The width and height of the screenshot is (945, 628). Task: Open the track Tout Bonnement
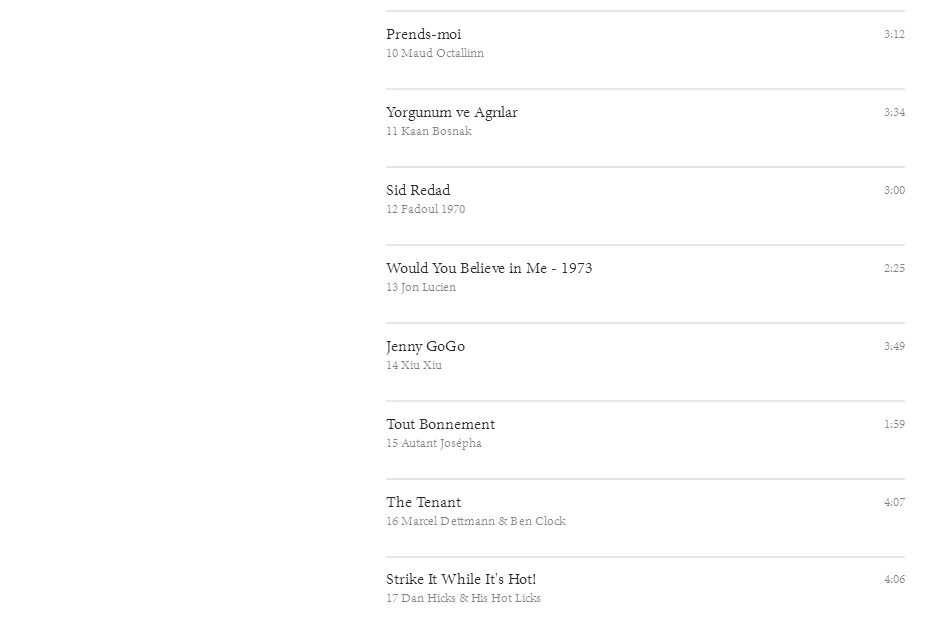[441, 424]
